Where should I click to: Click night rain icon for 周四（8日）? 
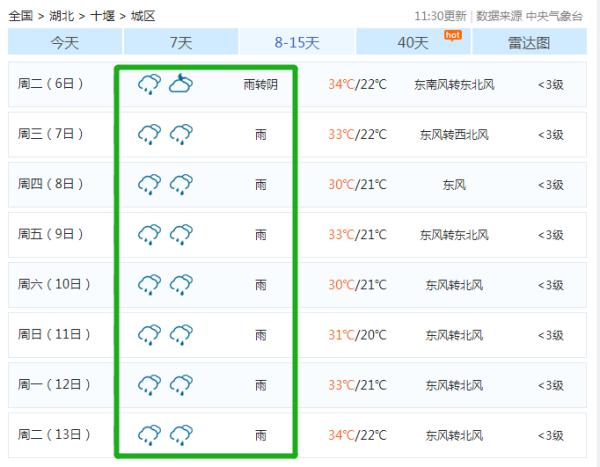coord(181,184)
